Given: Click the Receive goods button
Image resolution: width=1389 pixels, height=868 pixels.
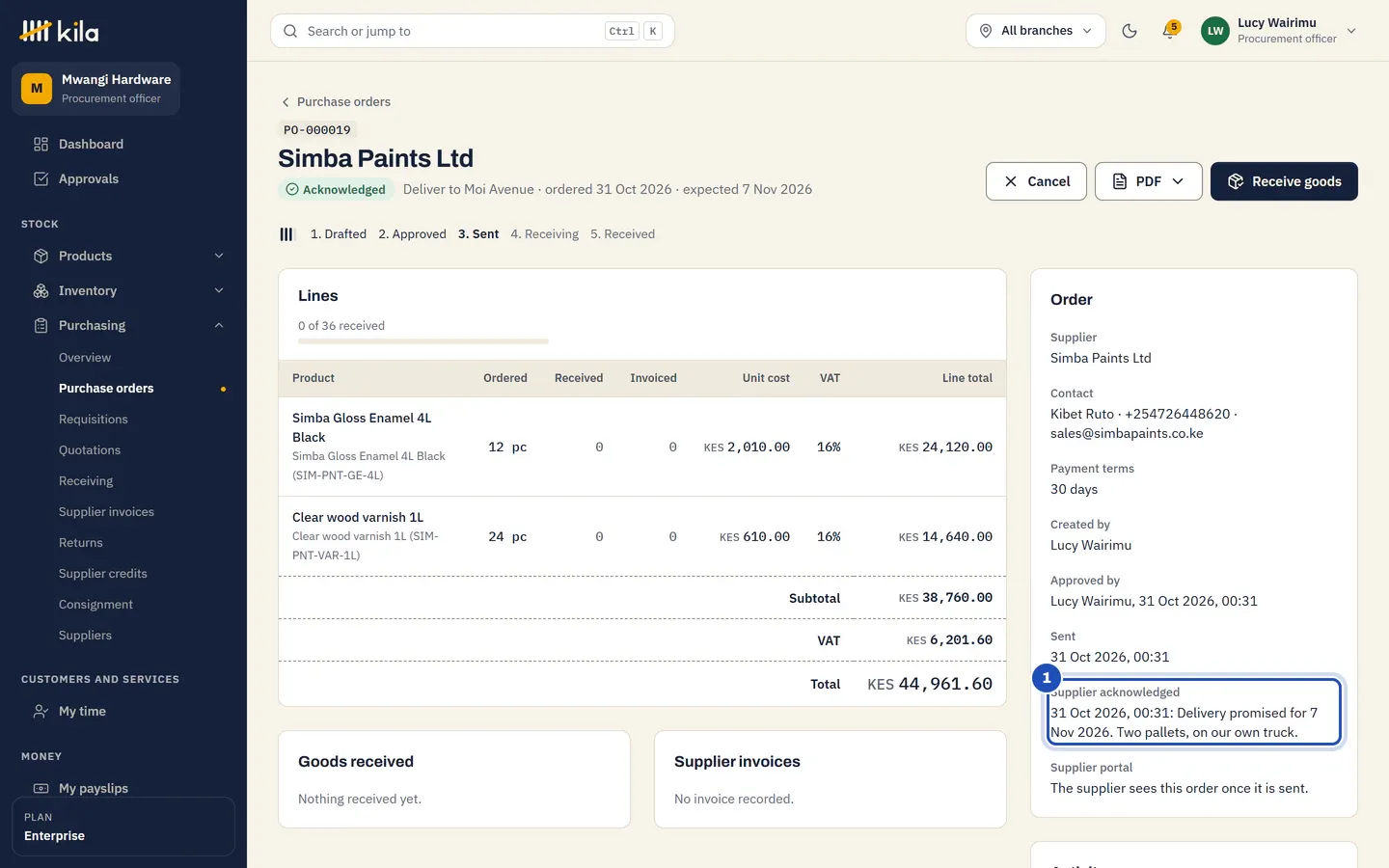Looking at the screenshot, I should click(1284, 181).
